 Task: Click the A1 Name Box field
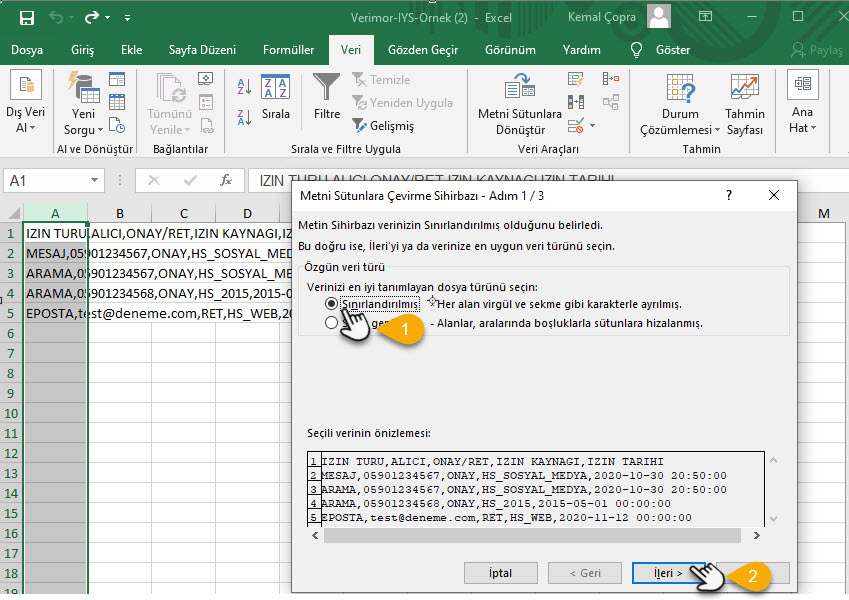click(45, 180)
